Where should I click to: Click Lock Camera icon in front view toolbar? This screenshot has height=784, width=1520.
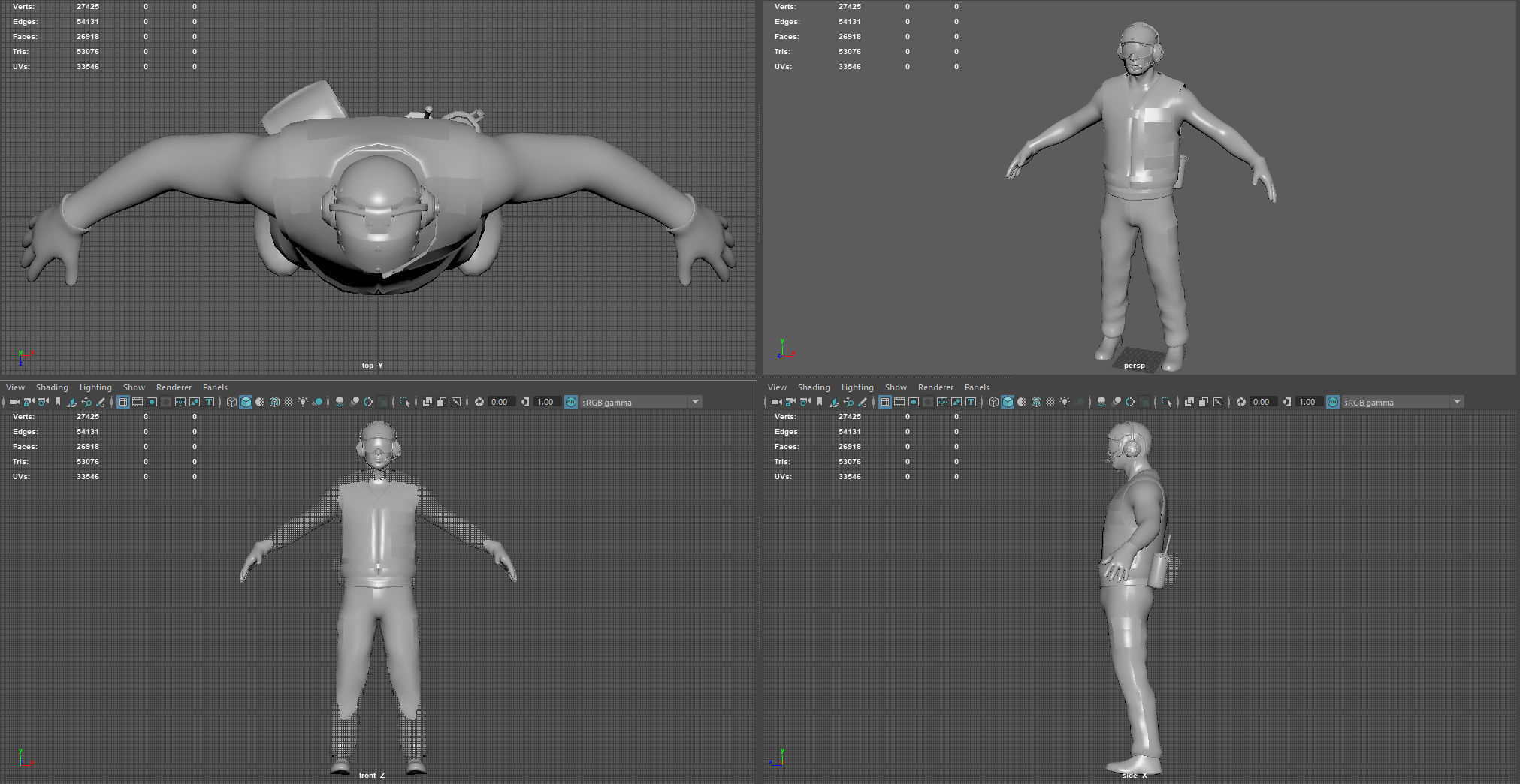click(29, 402)
